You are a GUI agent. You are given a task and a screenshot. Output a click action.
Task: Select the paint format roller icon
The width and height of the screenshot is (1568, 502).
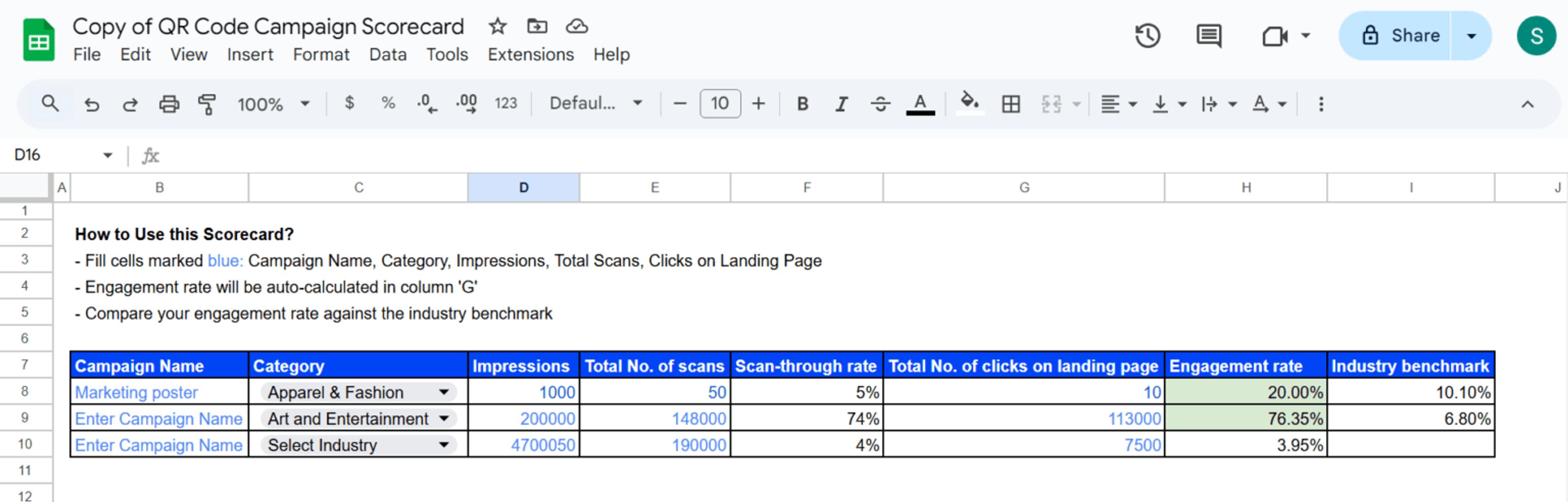[207, 104]
